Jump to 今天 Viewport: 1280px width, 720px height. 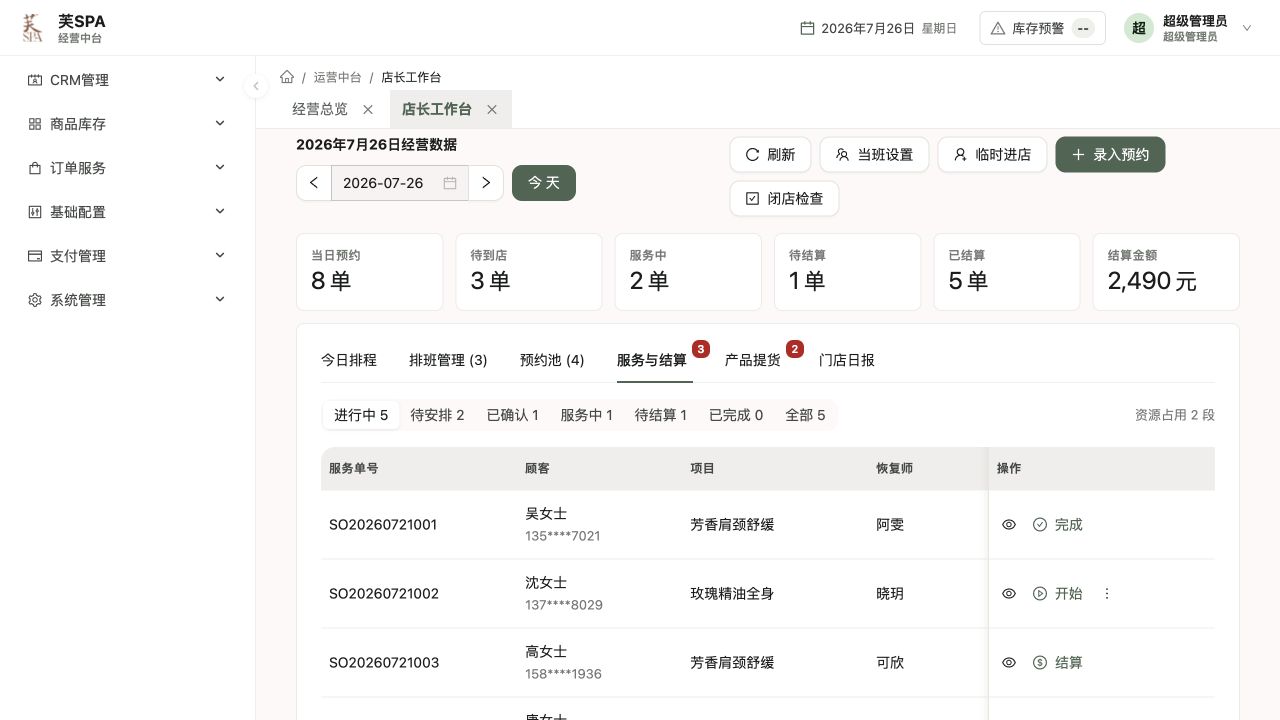coord(544,183)
